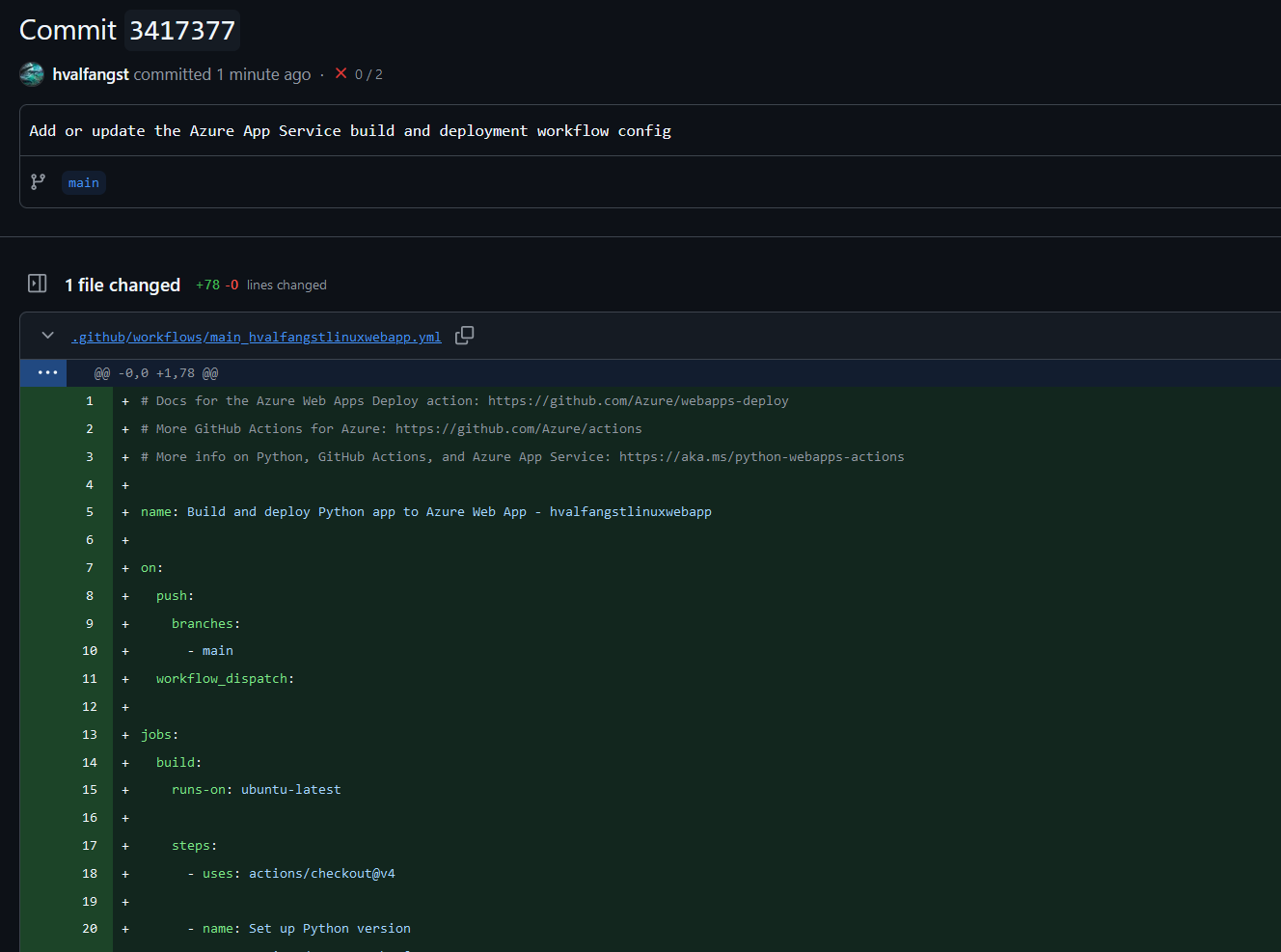Click the 'More GitHub Actions for Azure' comment line
The image size is (1281, 952).
392,429
